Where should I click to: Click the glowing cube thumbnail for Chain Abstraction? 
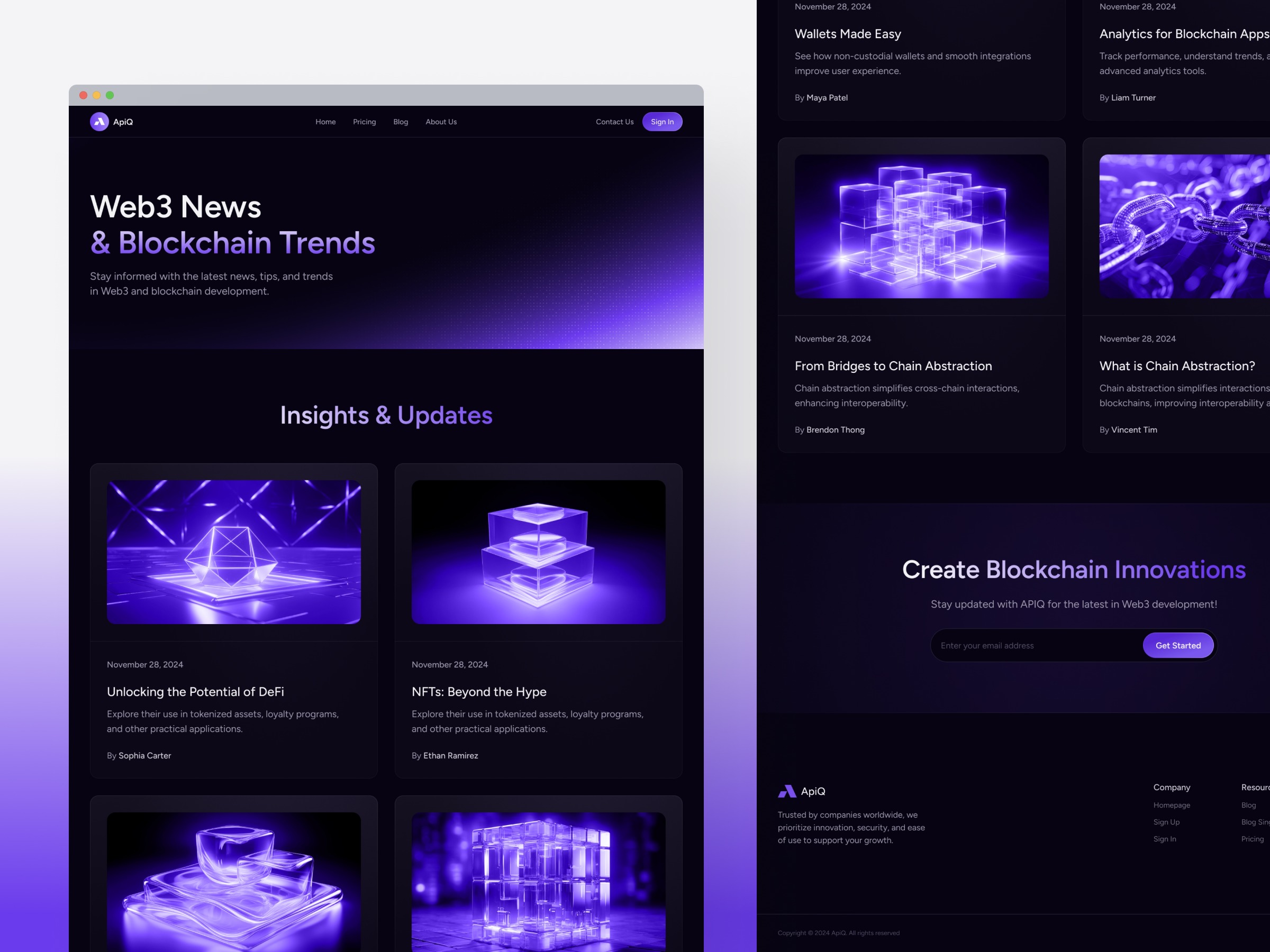[x=921, y=227]
